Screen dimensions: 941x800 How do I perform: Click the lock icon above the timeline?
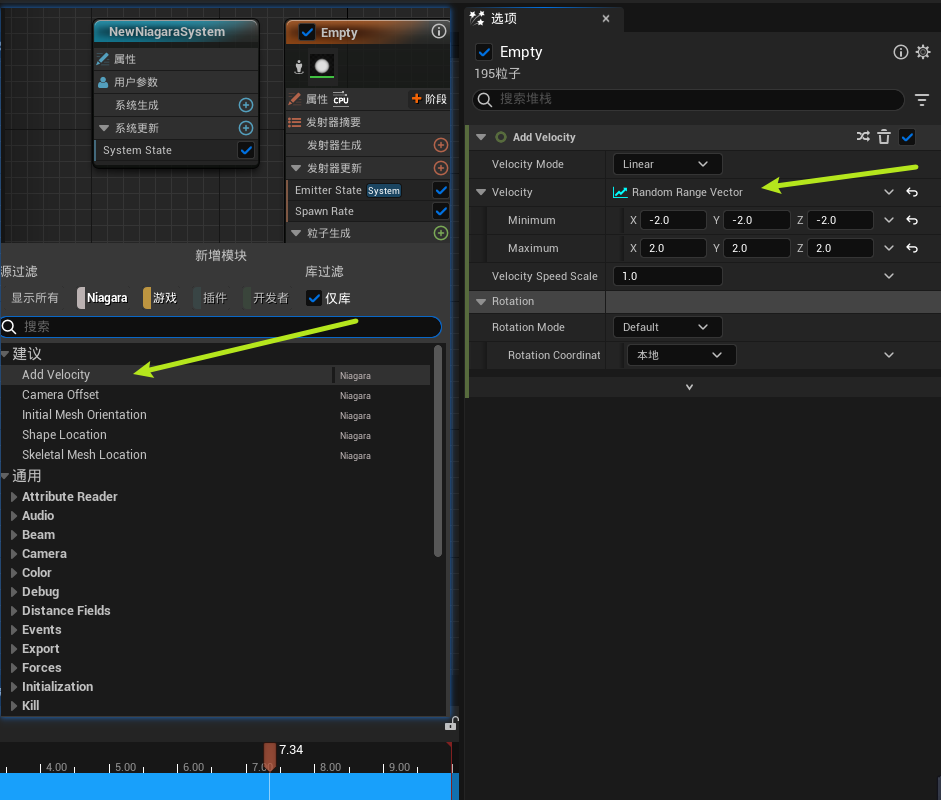(x=451, y=724)
